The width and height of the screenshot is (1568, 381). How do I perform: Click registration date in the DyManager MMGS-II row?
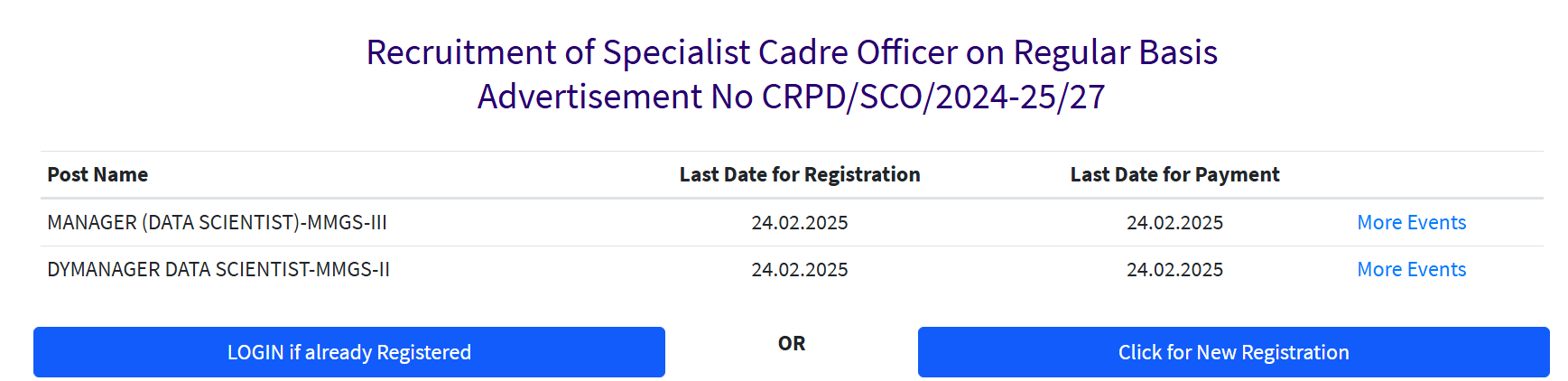point(799,269)
